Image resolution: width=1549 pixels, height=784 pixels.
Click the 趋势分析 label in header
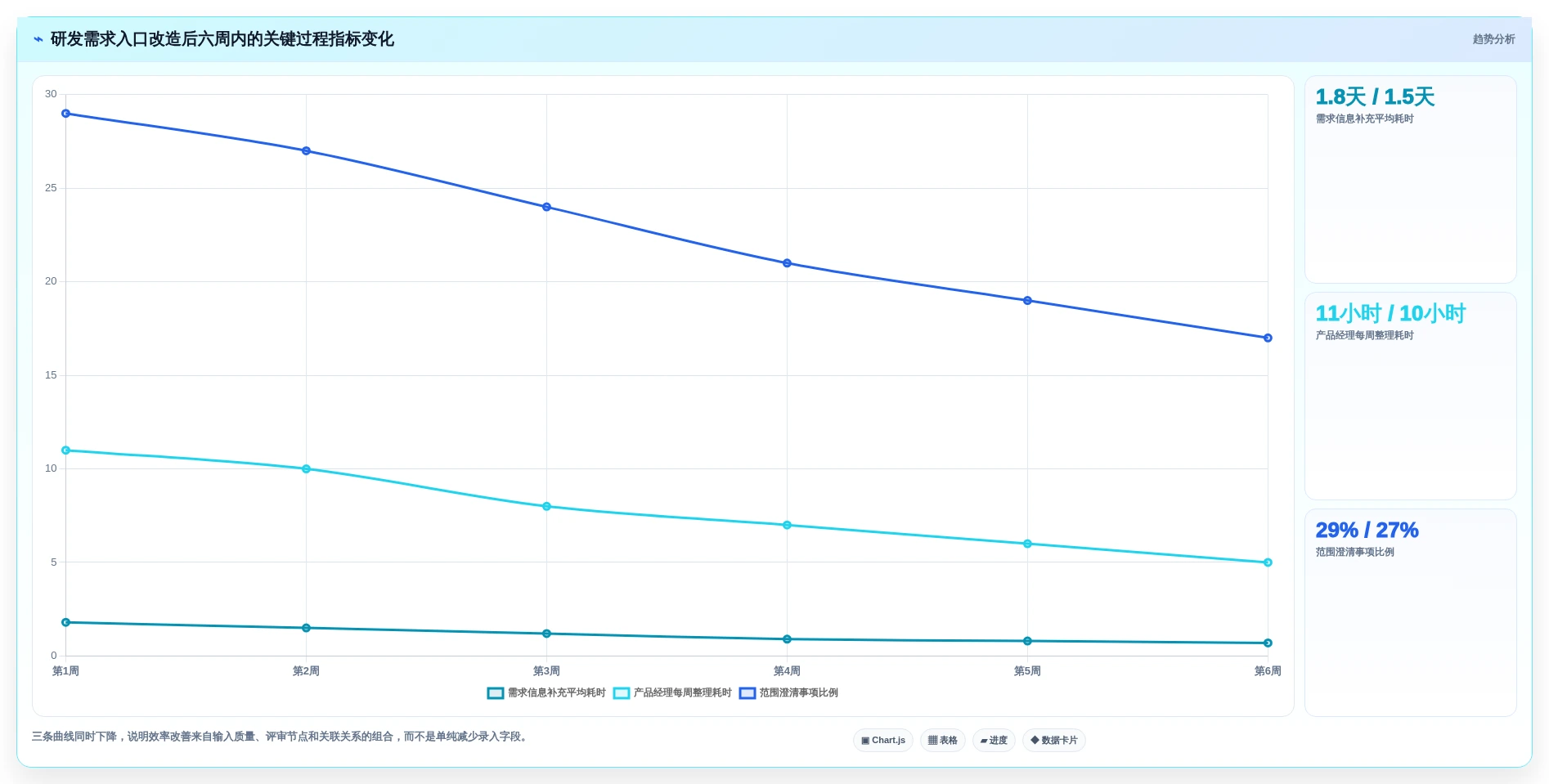point(1493,39)
